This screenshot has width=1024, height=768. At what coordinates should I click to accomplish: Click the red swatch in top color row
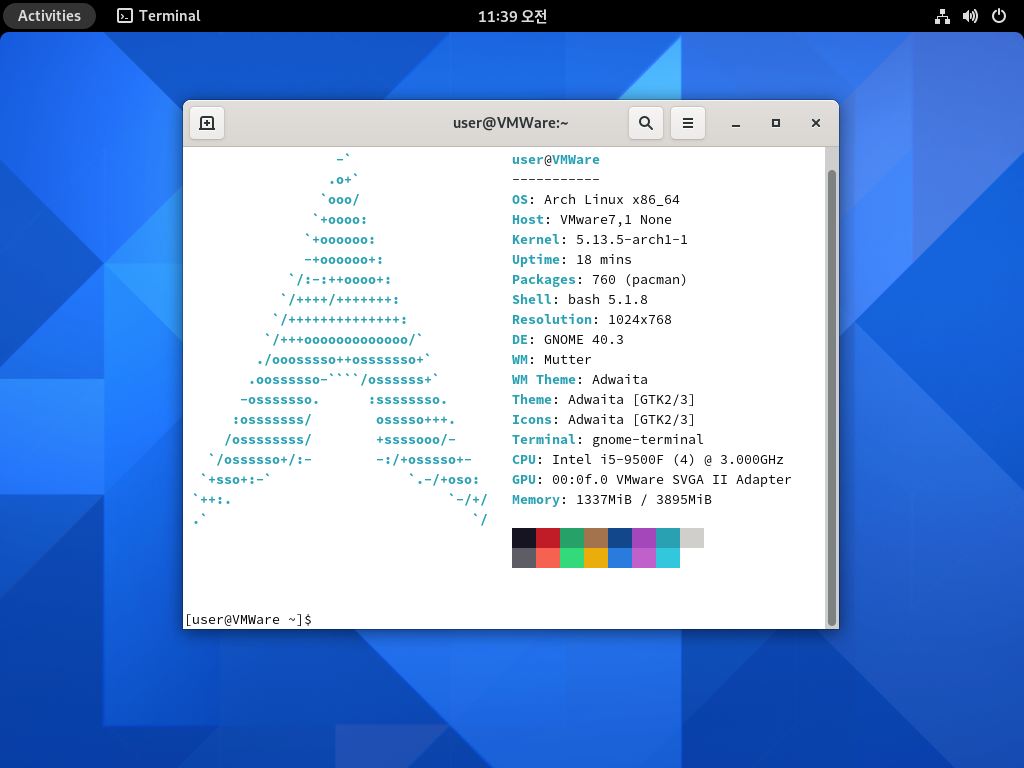[548, 538]
